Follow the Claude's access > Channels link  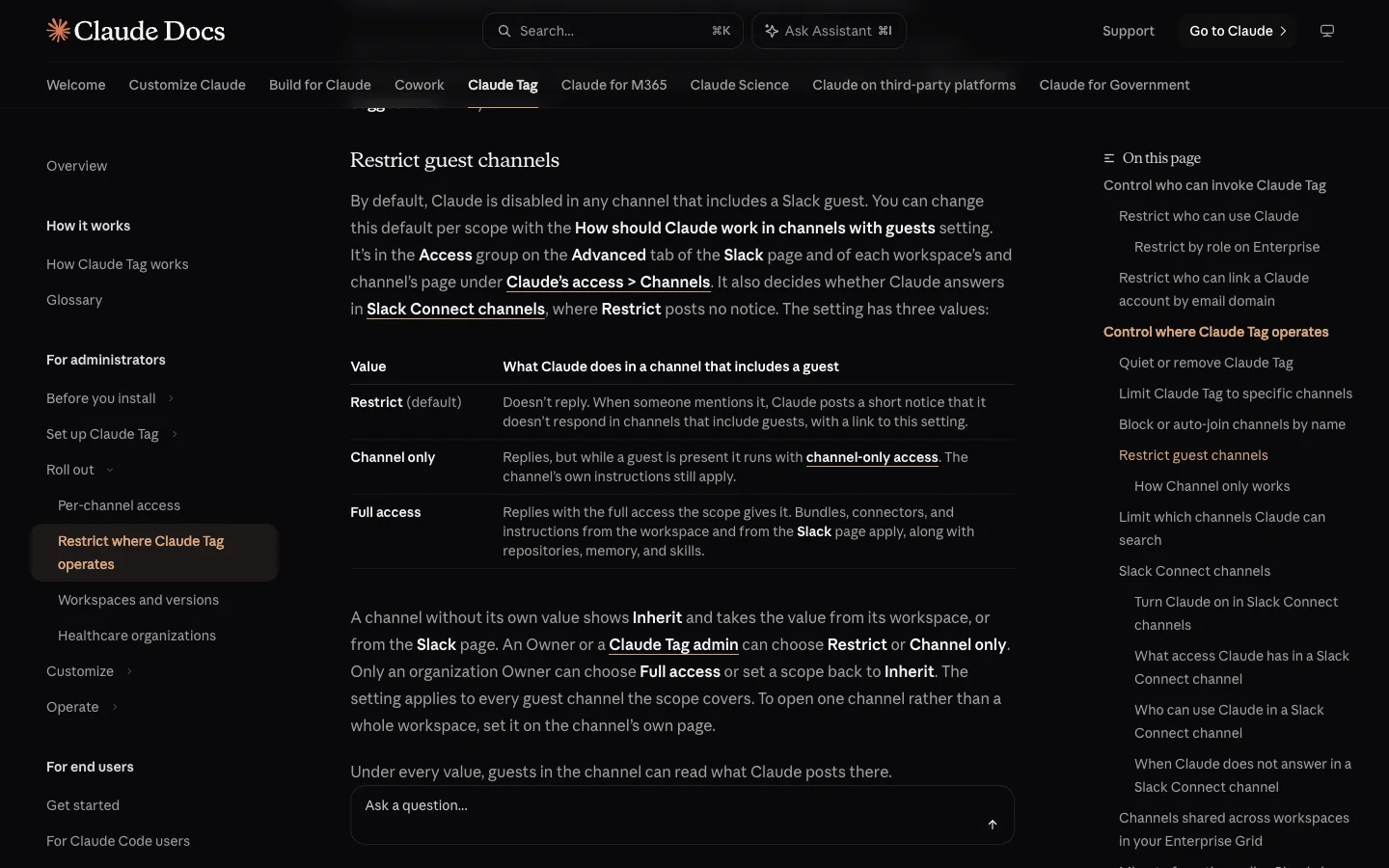tap(609, 282)
